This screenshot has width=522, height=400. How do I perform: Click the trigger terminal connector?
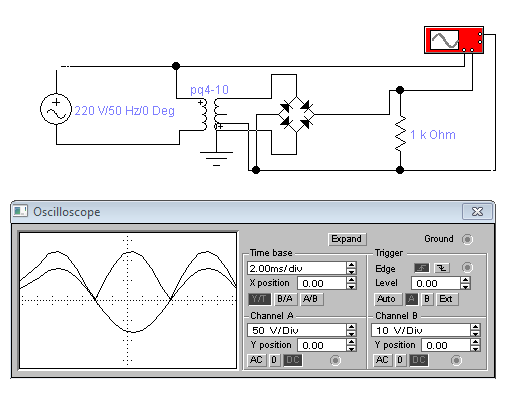(467, 267)
